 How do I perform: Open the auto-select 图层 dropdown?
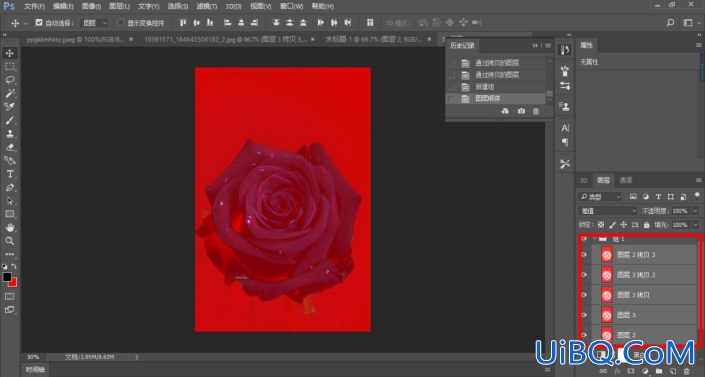[94, 22]
